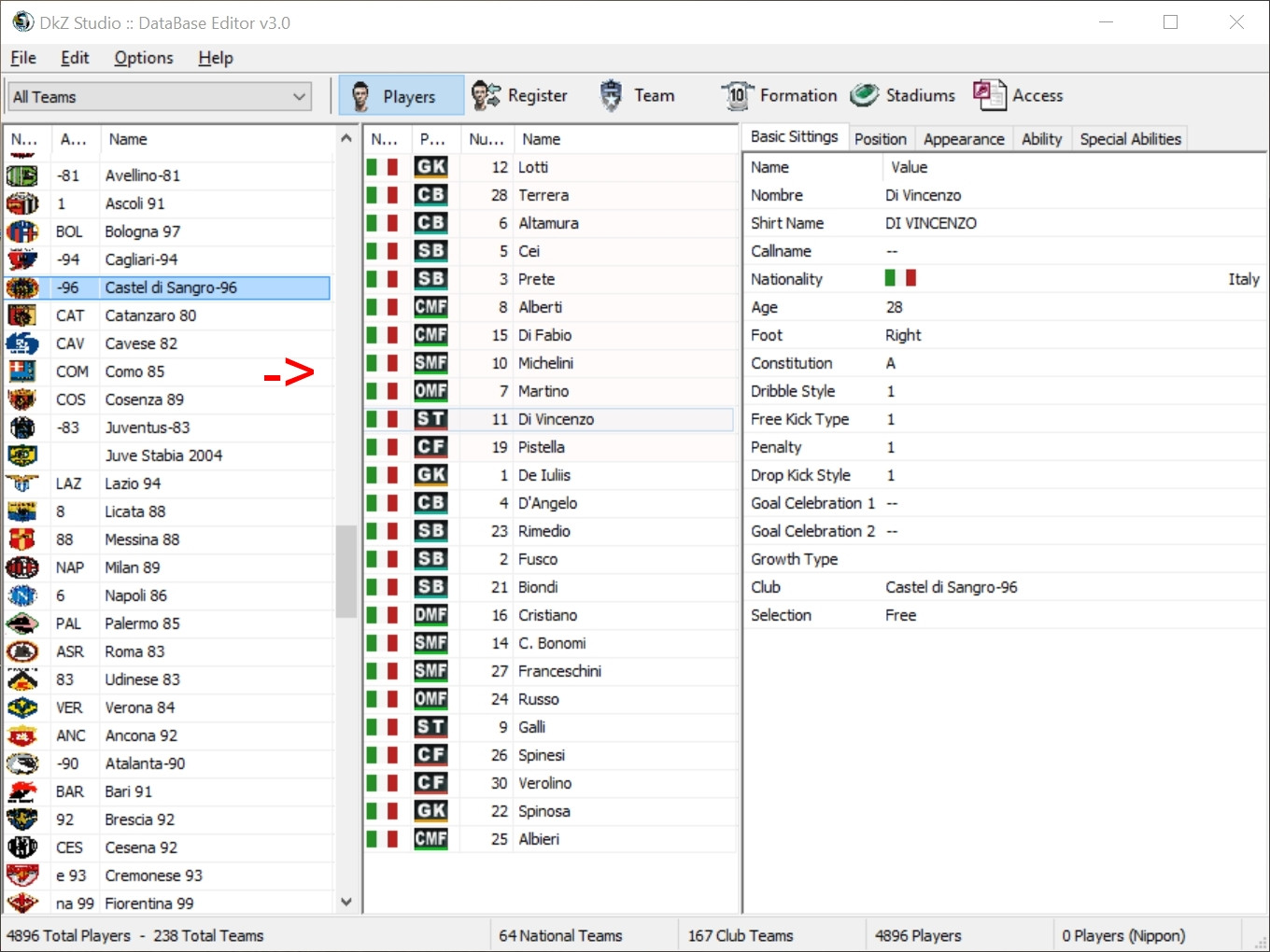Open the All Teams dropdown
The image size is (1270, 952).
160,97
